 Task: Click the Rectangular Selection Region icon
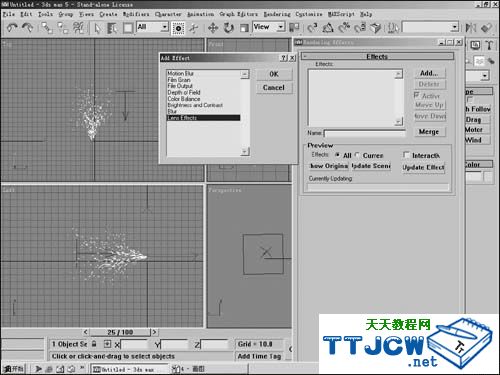(128, 28)
